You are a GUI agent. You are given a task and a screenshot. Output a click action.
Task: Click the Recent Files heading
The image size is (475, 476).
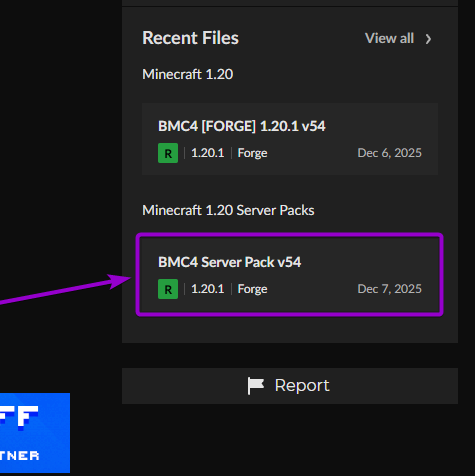click(x=191, y=38)
